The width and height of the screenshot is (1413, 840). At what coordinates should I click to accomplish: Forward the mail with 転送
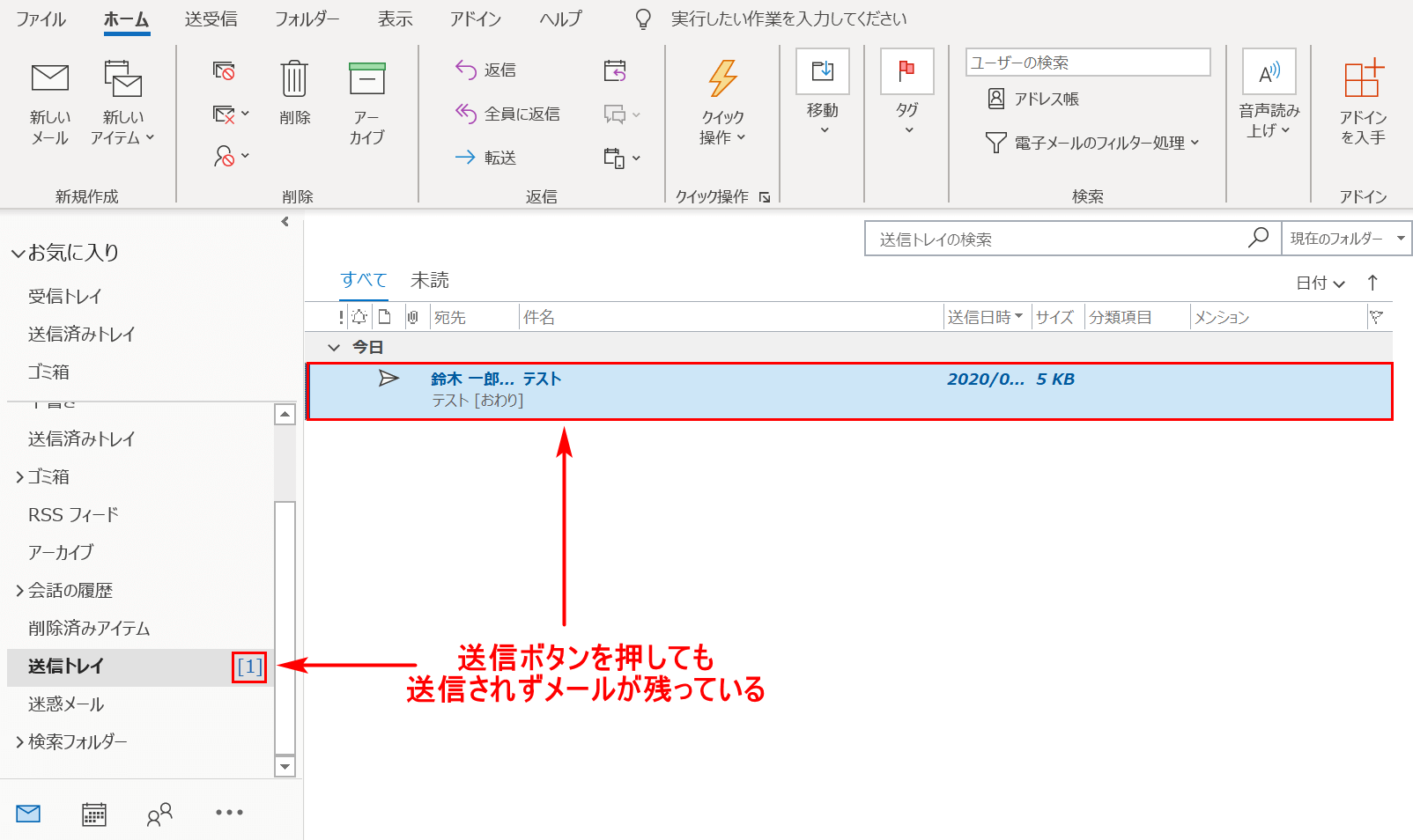click(485, 158)
